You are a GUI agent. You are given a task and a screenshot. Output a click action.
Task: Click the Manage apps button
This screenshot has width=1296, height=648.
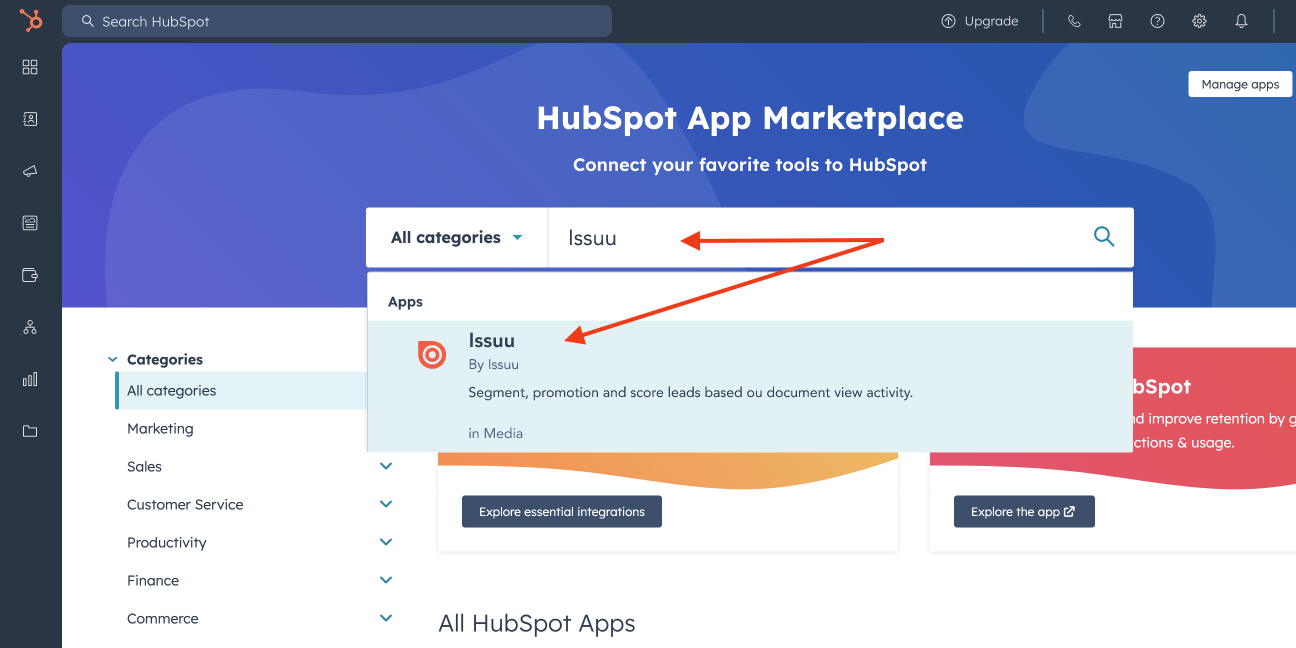click(x=1240, y=84)
